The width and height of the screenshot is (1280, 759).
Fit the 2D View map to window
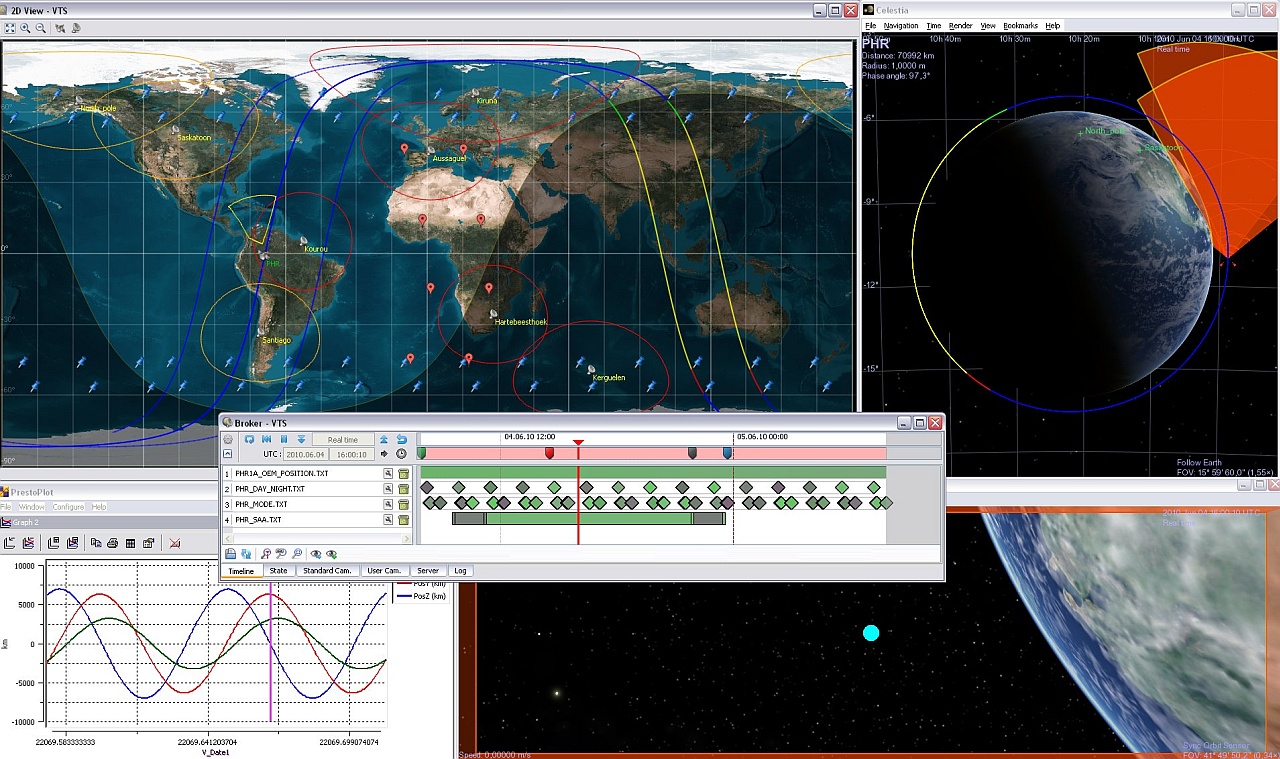[x=10, y=28]
